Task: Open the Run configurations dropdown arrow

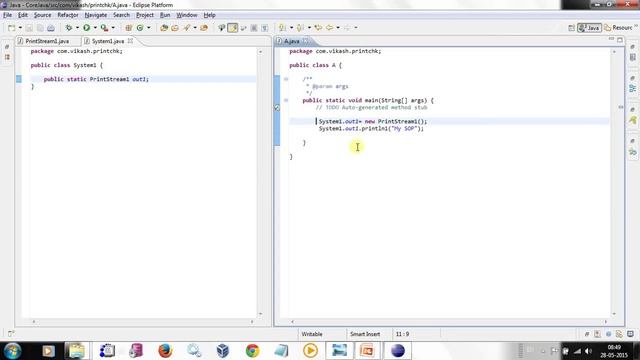Action: 95,28
